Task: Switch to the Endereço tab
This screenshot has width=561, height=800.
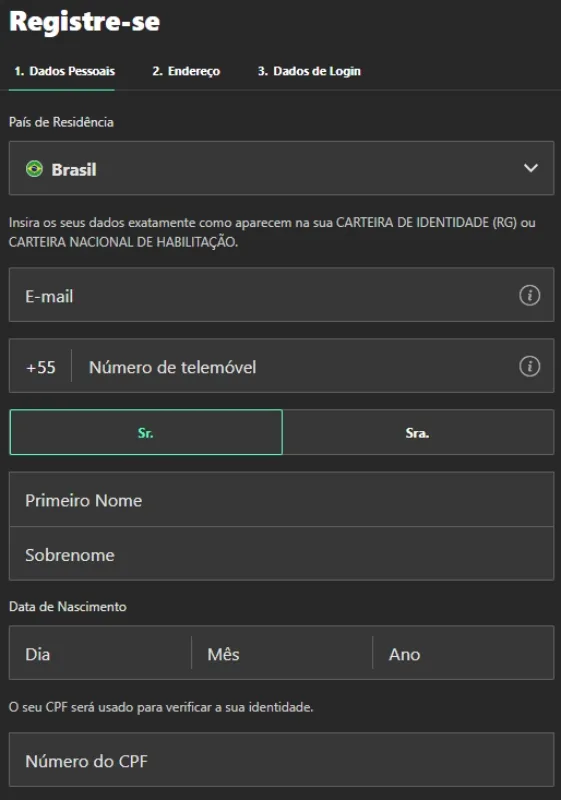Action: tap(186, 71)
